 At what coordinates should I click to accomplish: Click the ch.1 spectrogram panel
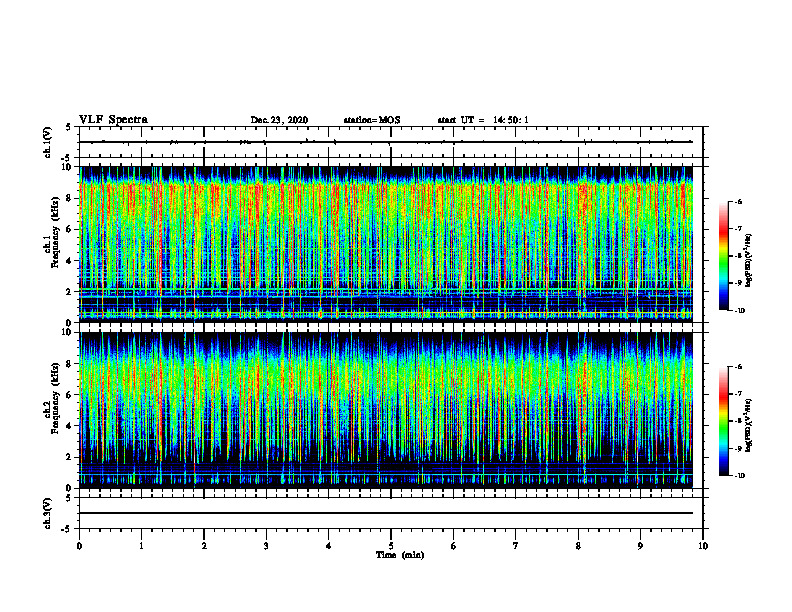[x=386, y=244]
